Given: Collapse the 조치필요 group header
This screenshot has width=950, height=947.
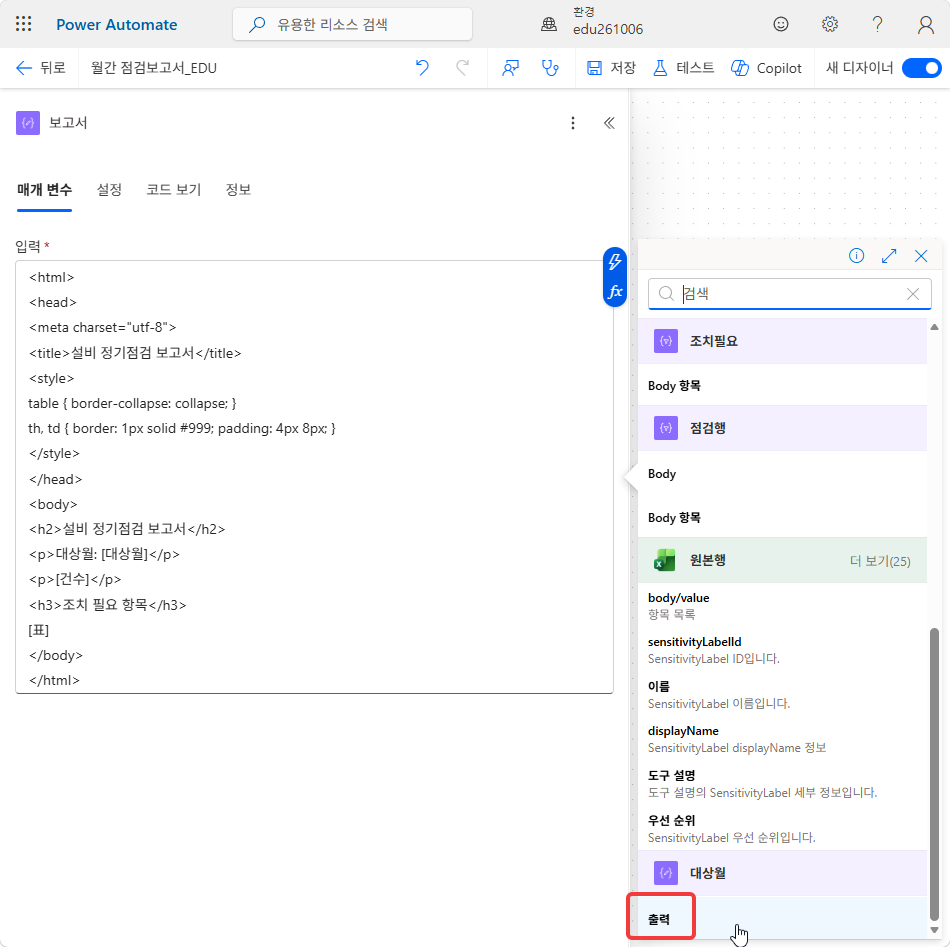Looking at the screenshot, I should tap(782, 341).
